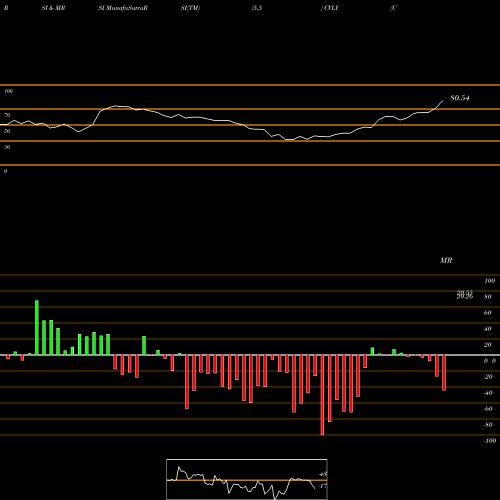Click the 100 label on left RSI axis
This screenshot has width=500, height=500.
click(x=8, y=91)
